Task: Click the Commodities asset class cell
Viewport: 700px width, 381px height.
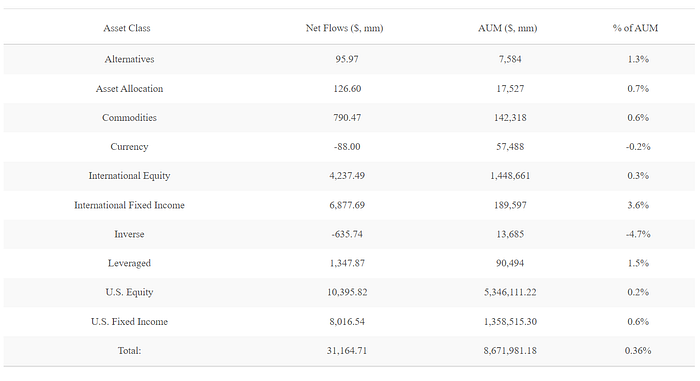Action: pyautogui.click(x=129, y=117)
